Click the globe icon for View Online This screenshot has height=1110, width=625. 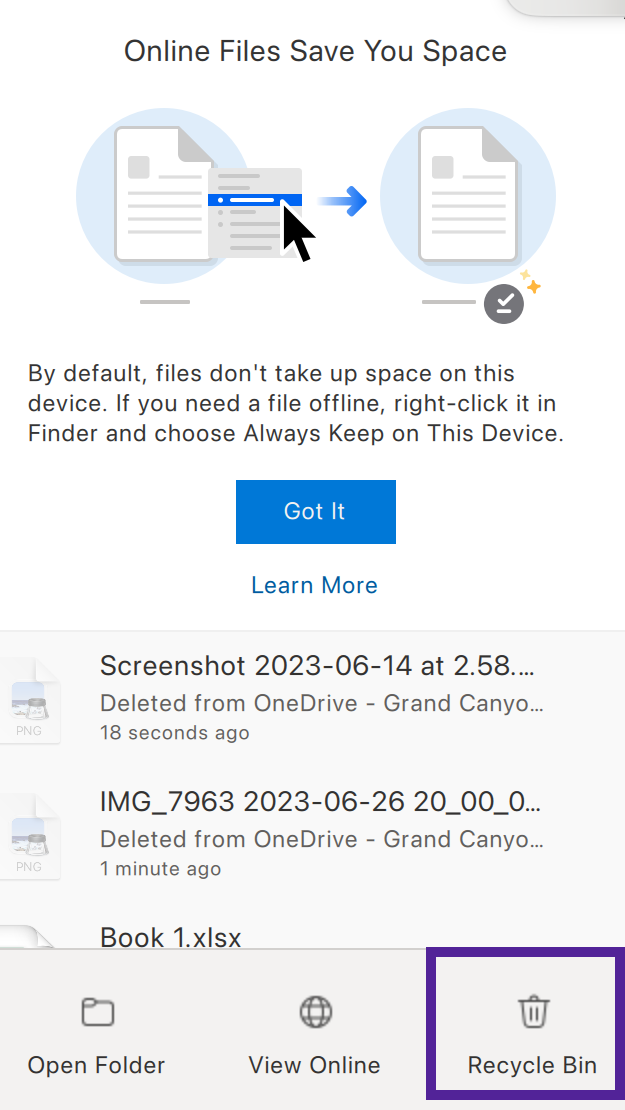click(x=316, y=1011)
